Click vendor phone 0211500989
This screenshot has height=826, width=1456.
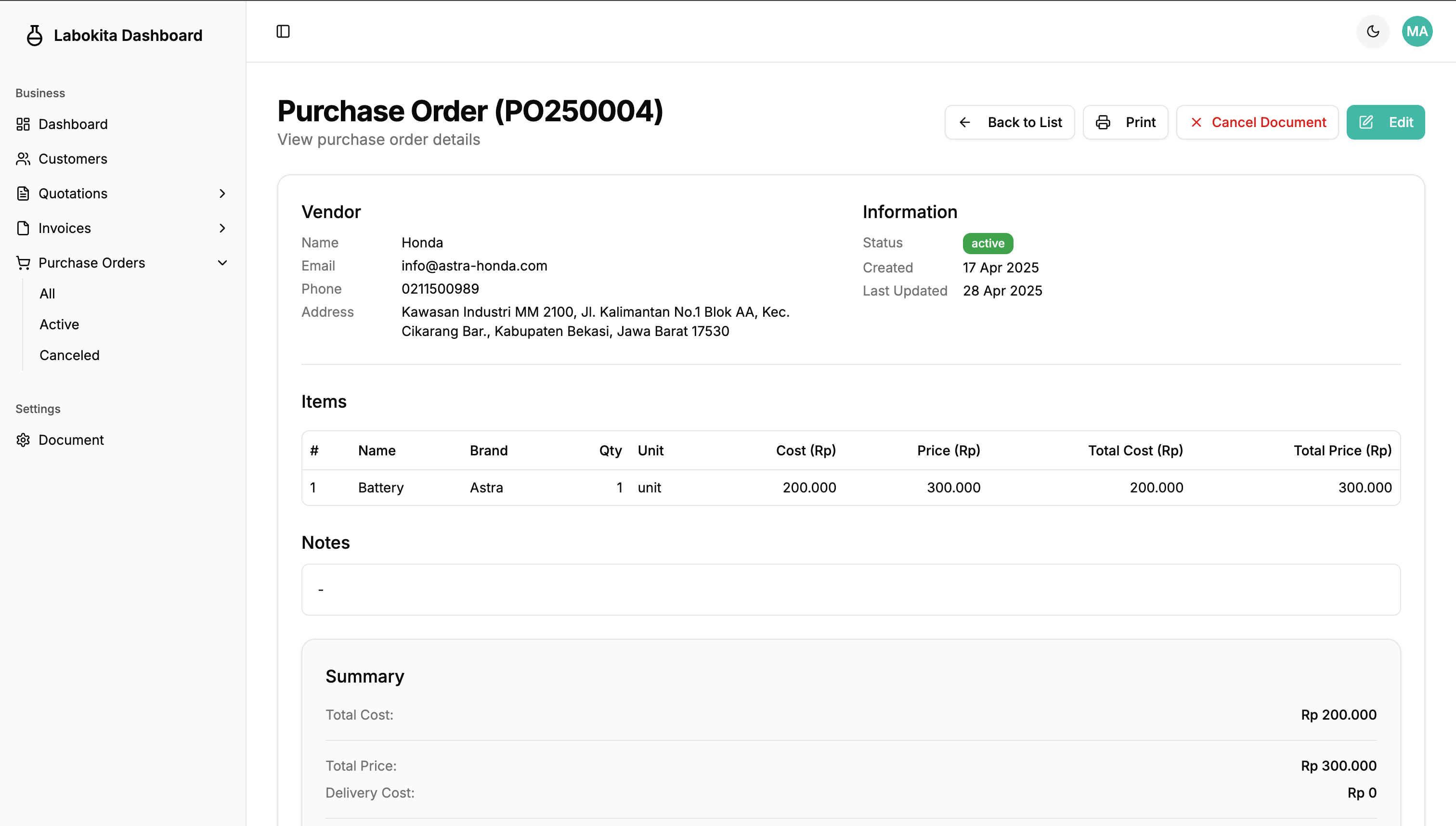coord(440,289)
